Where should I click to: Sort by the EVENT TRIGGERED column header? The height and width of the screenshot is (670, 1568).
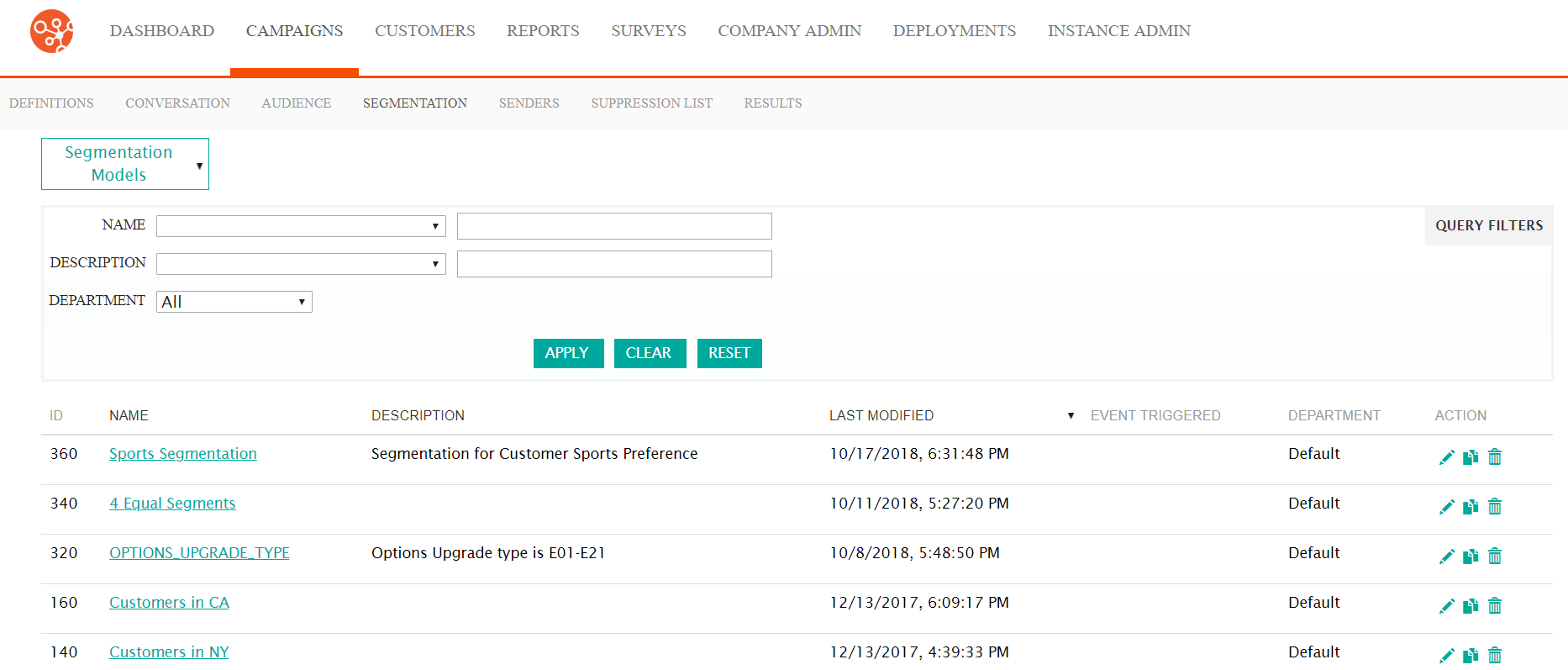(1155, 416)
